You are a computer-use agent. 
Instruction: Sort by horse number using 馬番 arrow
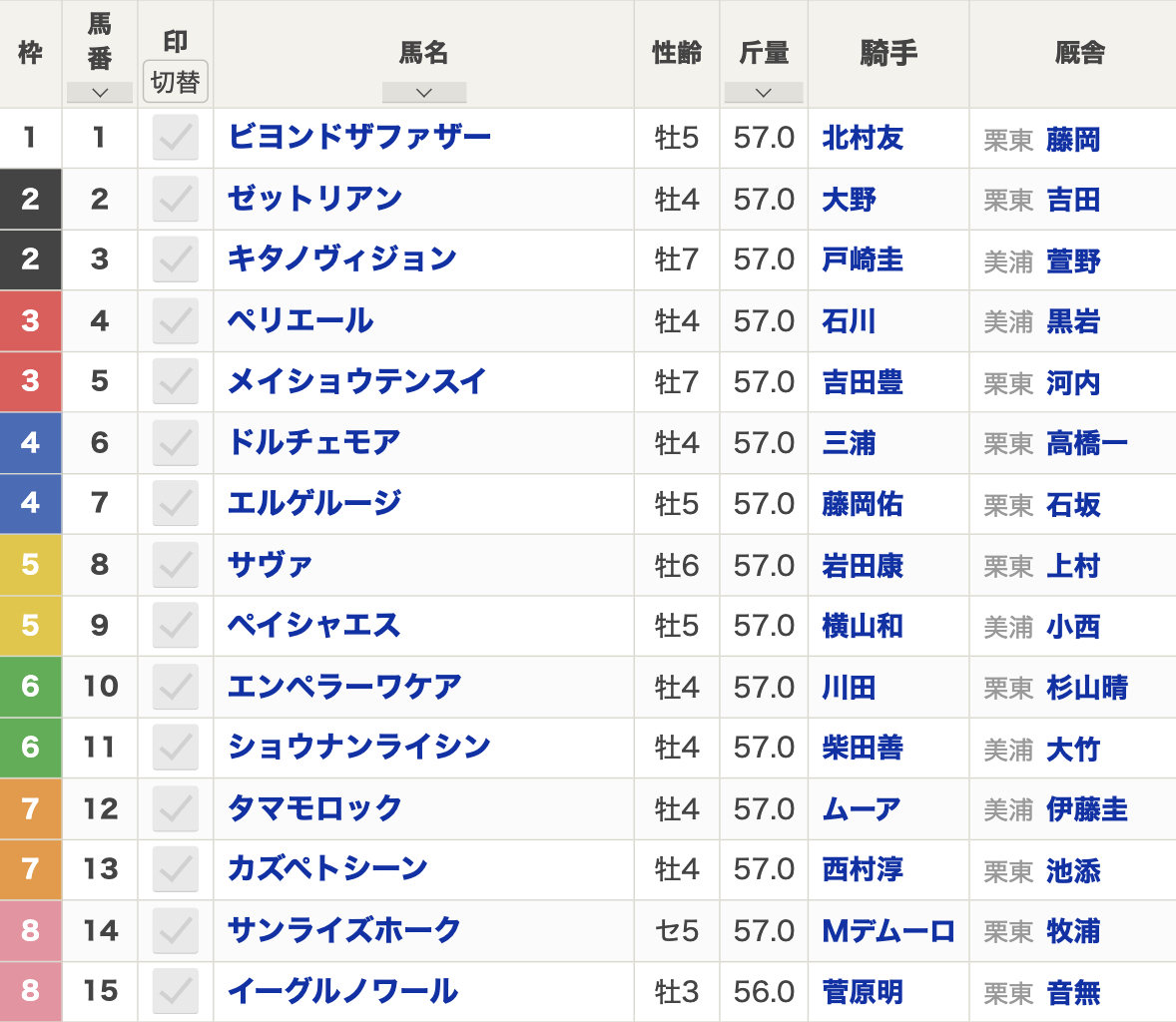(100, 92)
